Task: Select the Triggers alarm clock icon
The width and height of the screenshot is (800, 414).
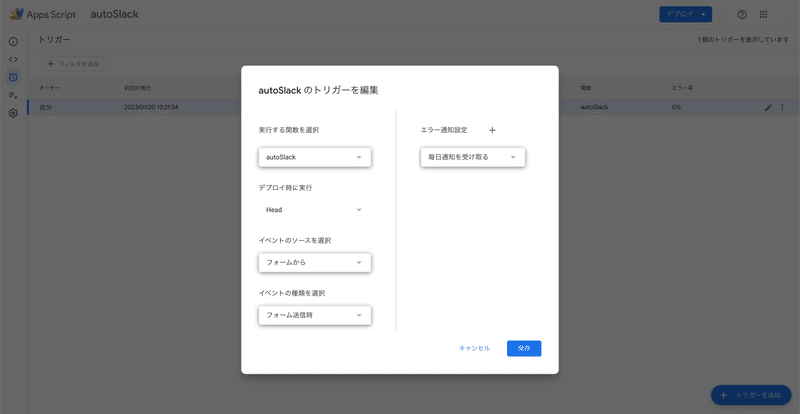Action: (13, 78)
